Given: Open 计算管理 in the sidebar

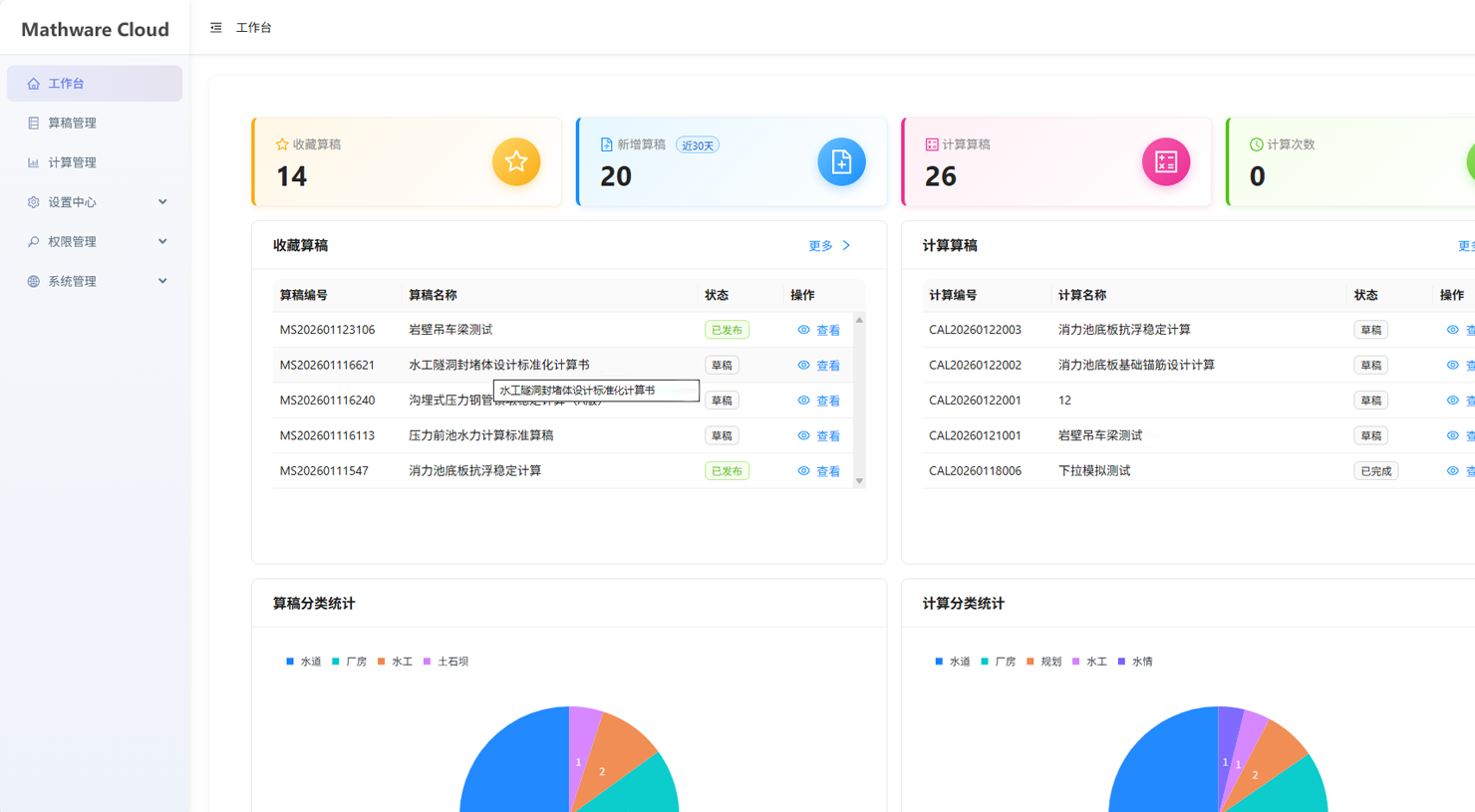Looking at the screenshot, I should (72, 162).
